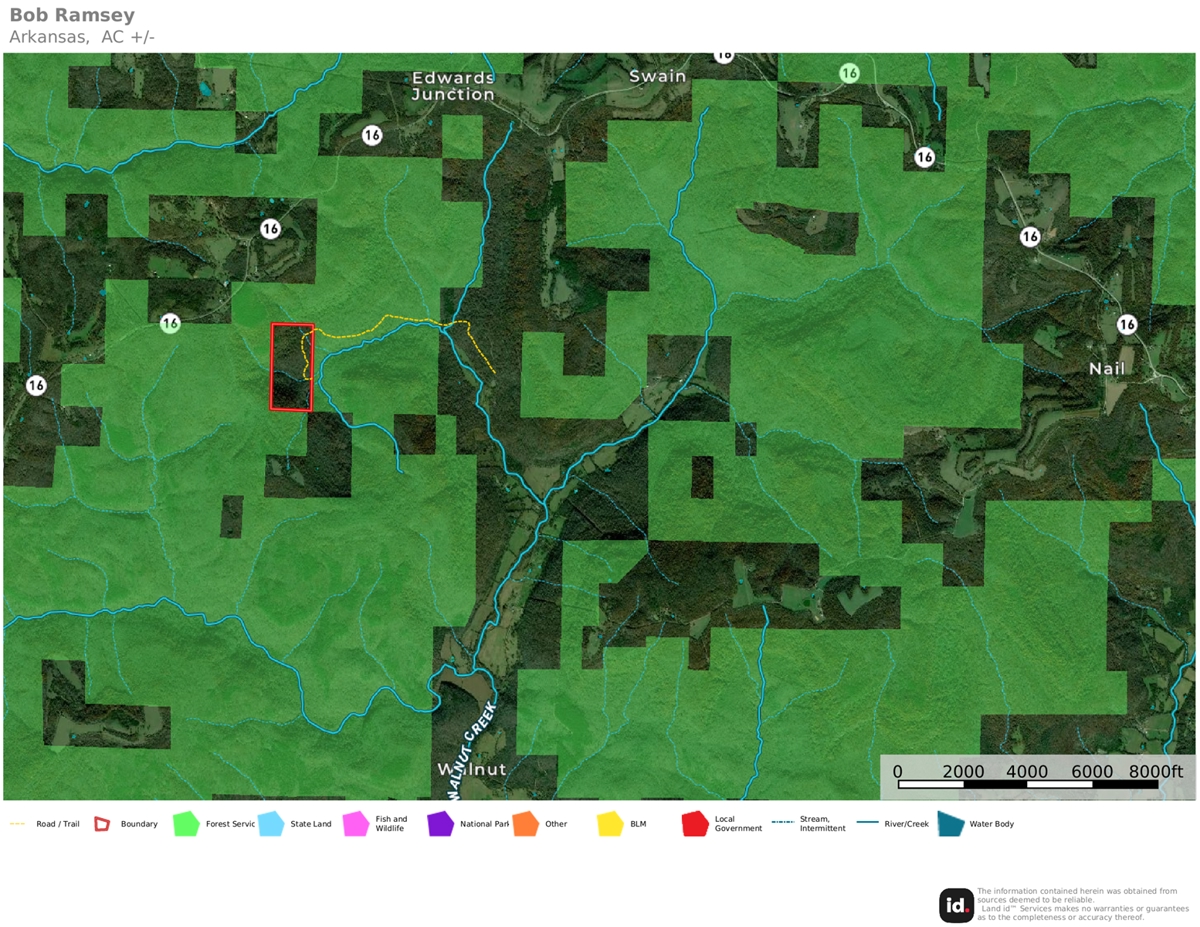The width and height of the screenshot is (1200, 927).
Task: Select the Water Body legend icon
Action: pos(950,824)
